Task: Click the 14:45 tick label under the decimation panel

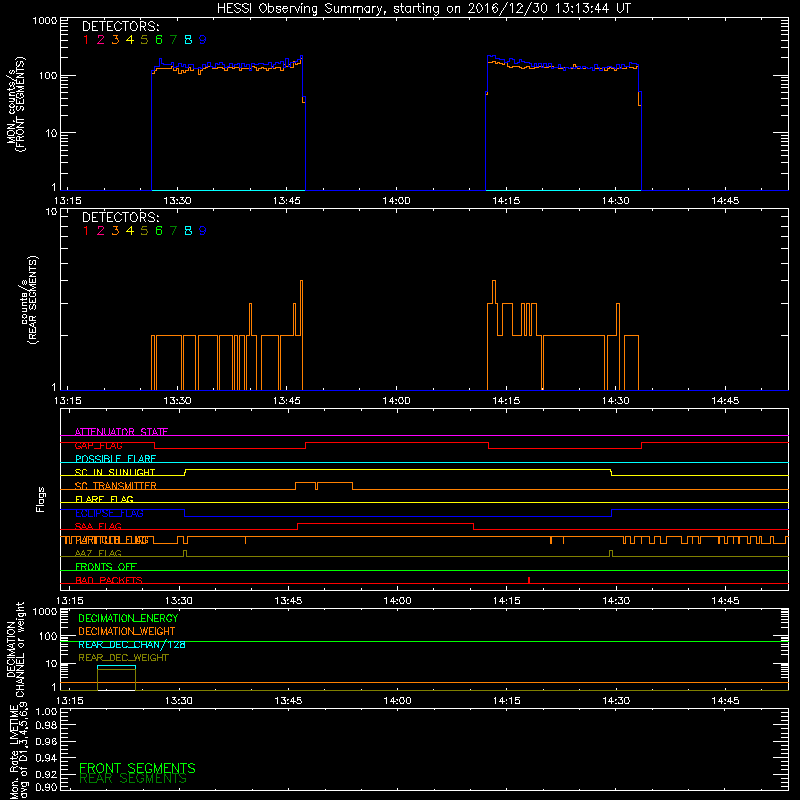Action: coord(725,701)
